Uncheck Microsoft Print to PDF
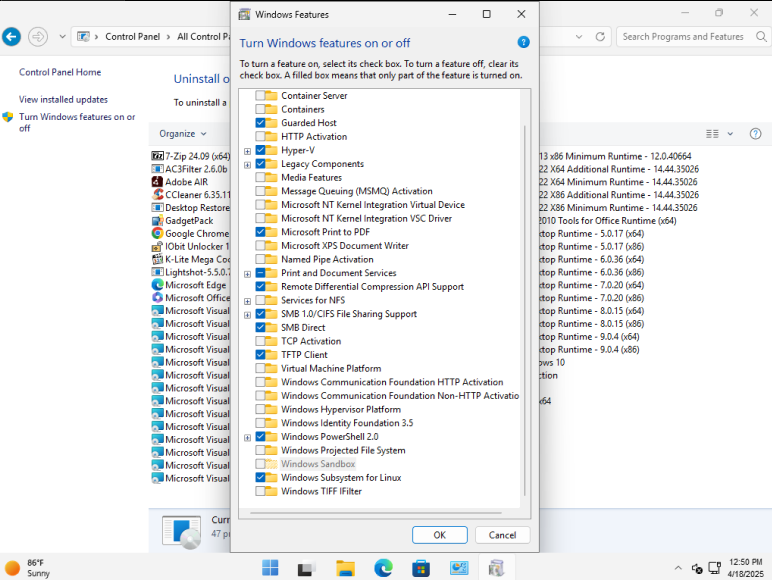 point(260,232)
